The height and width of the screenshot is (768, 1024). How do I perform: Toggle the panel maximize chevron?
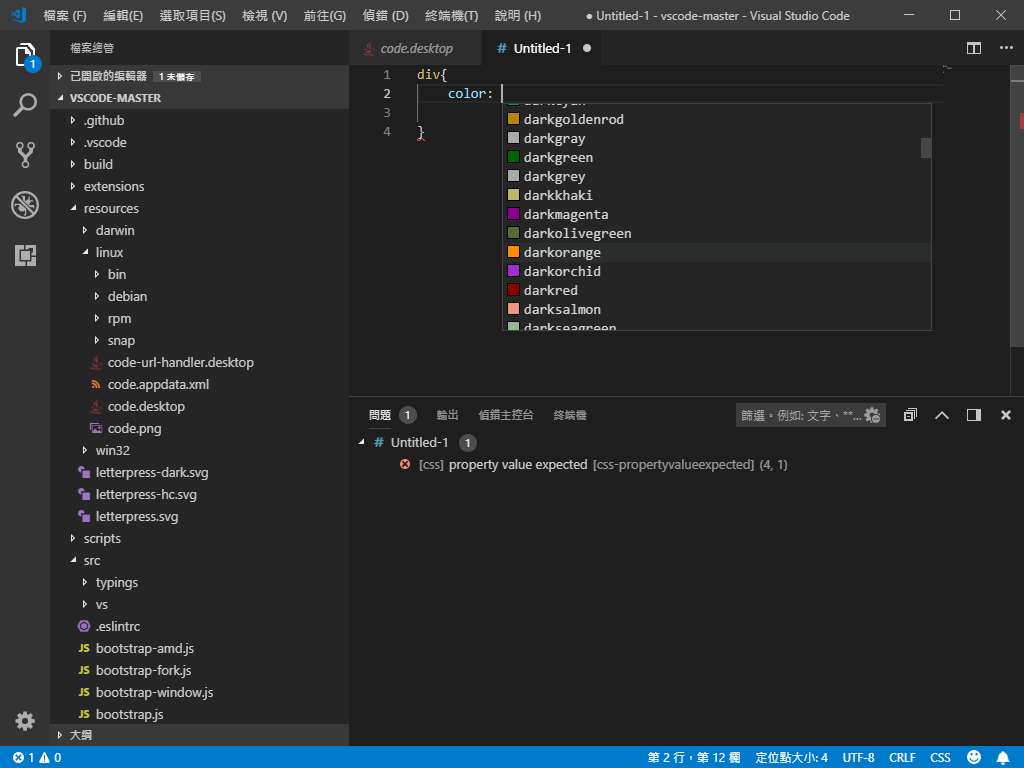coord(941,415)
